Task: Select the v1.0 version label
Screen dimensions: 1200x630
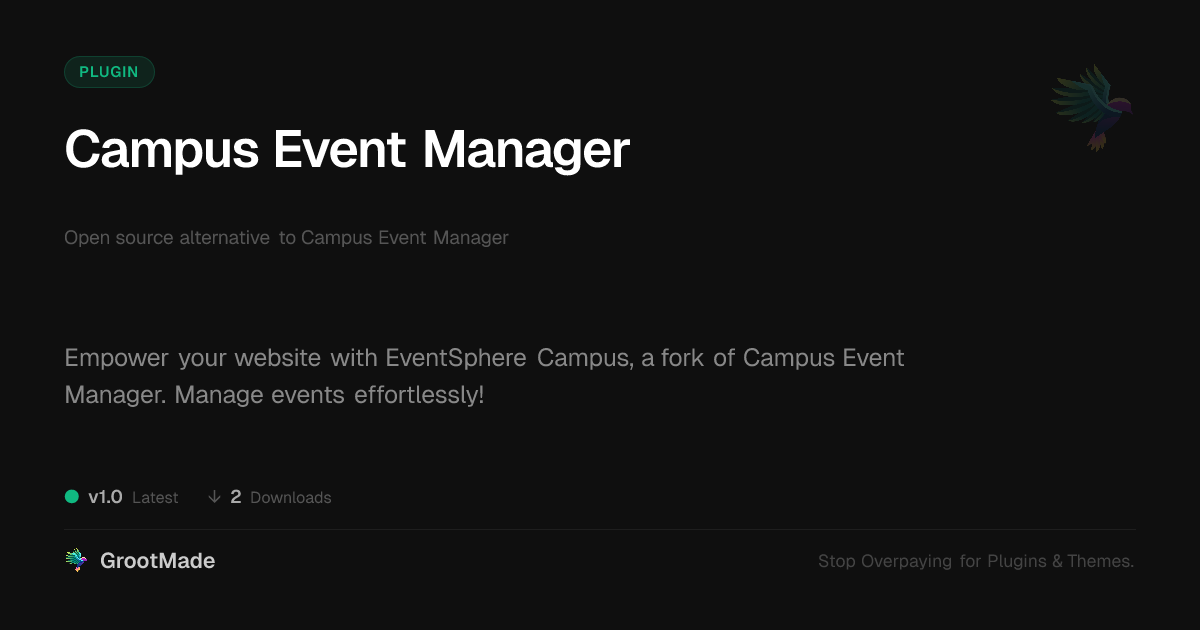Action: [x=105, y=497]
